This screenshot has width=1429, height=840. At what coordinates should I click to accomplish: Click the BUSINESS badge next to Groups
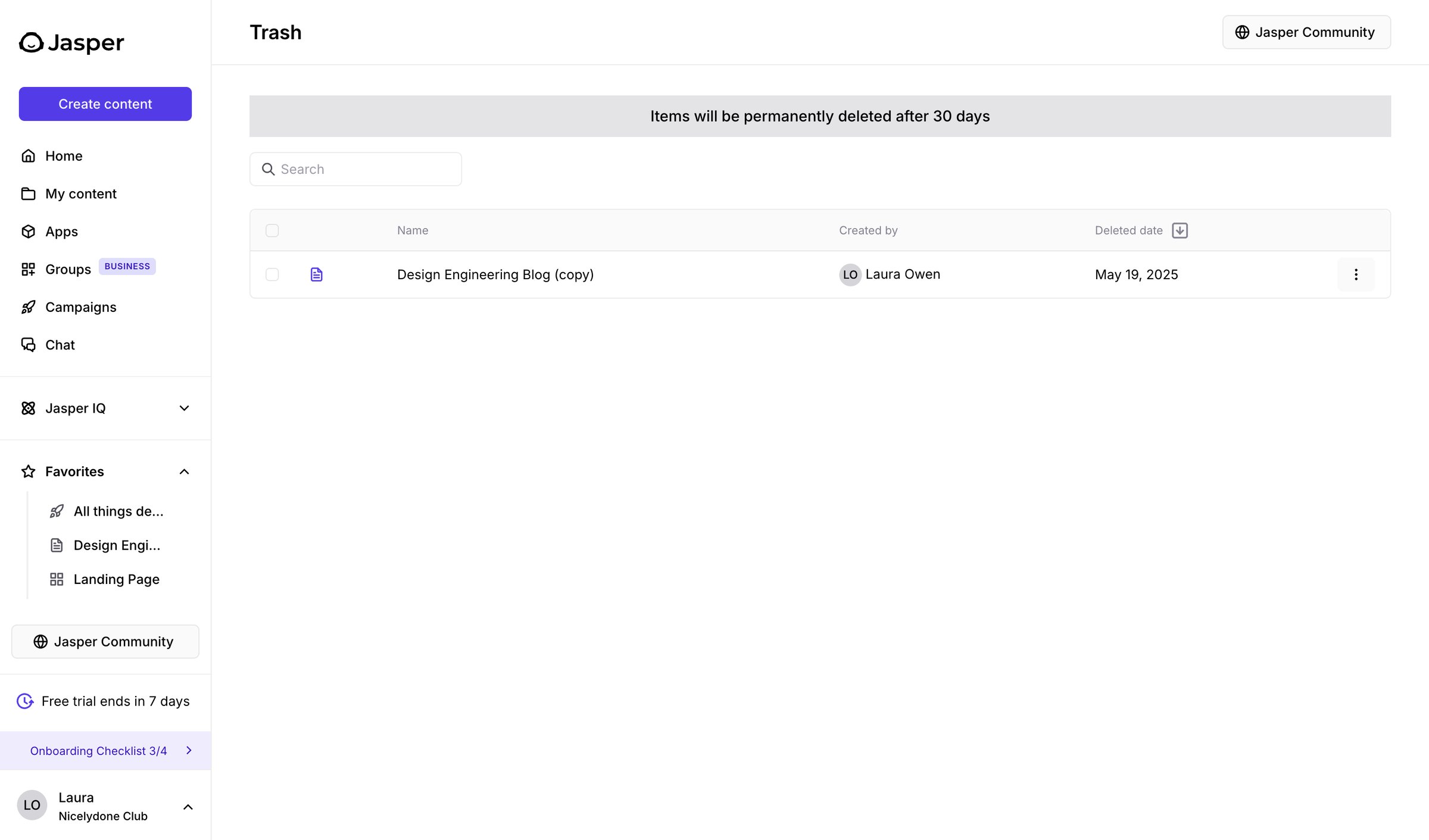coord(127,266)
